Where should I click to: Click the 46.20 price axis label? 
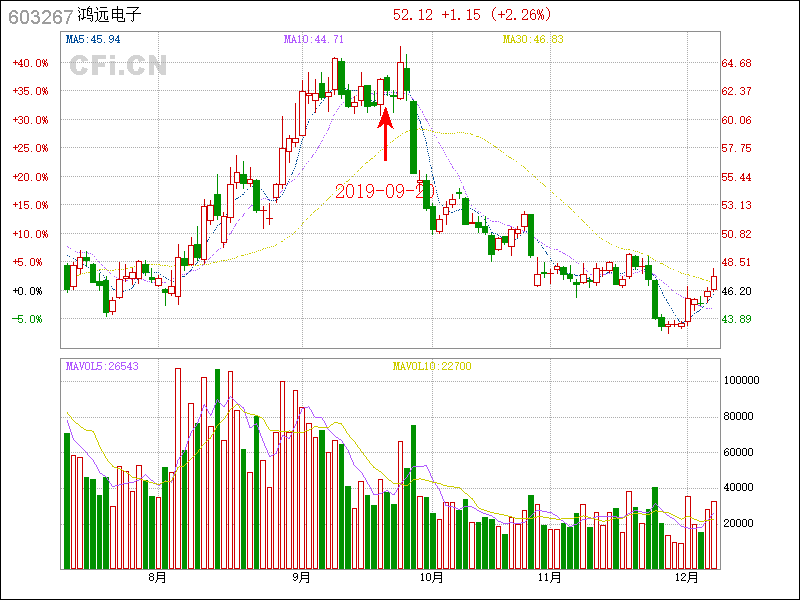[736, 291]
